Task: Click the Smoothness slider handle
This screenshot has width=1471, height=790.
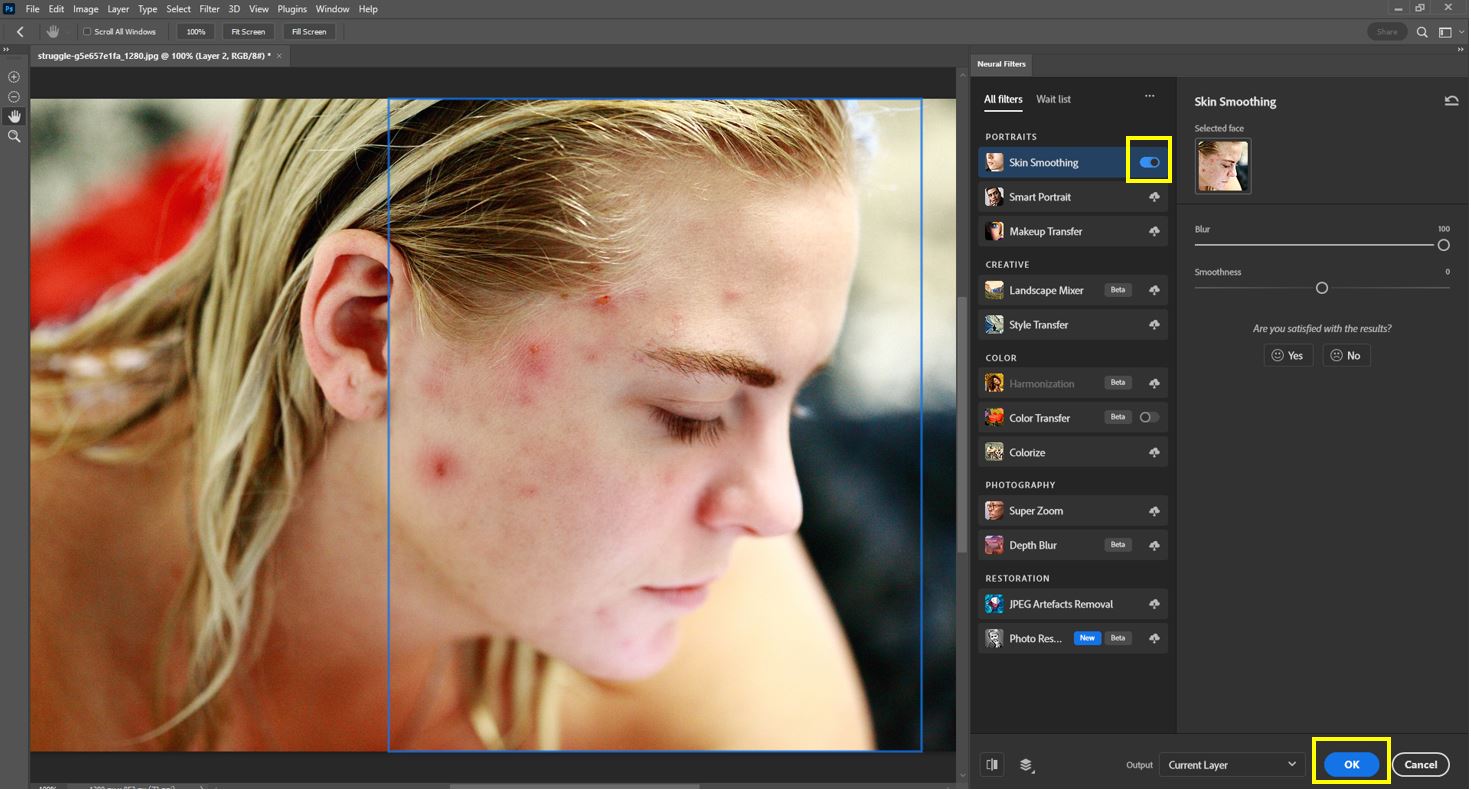Action: coord(1322,288)
